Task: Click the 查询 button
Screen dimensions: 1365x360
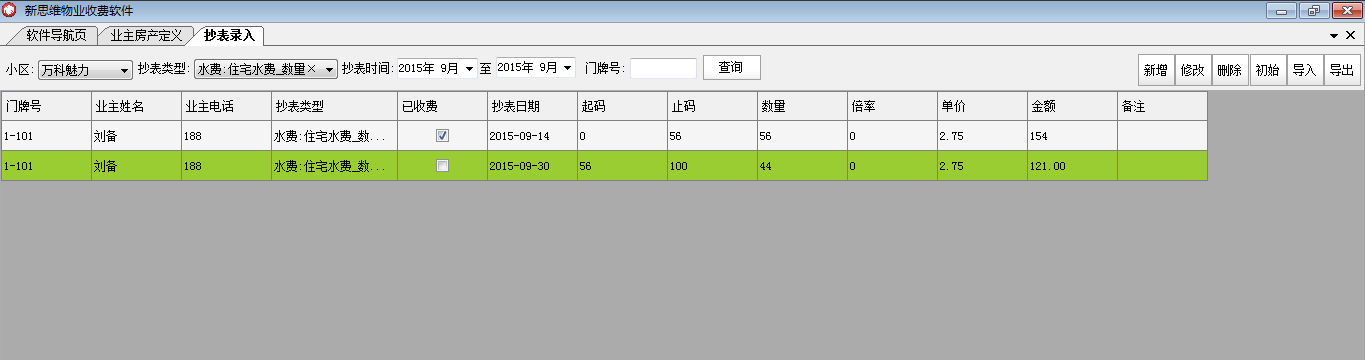Action: tap(731, 67)
